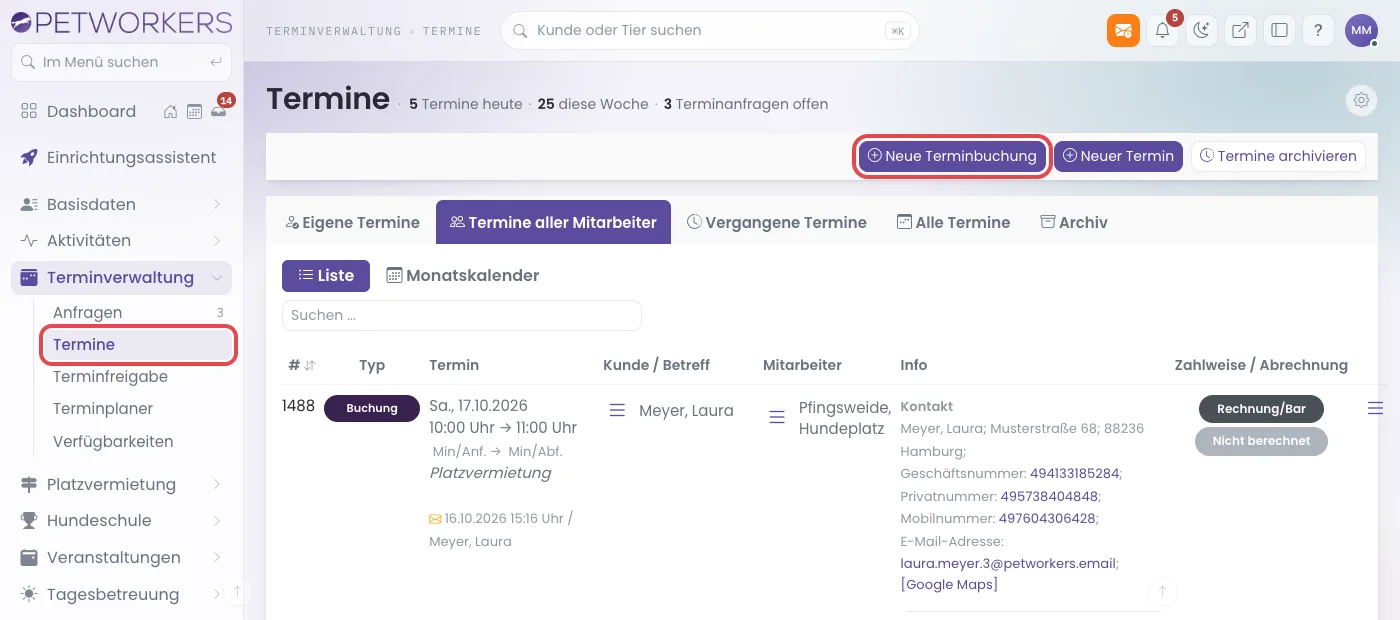Click Privatnummer 495738404848 link
Image resolution: width=1400 pixels, height=620 pixels.
(1049, 496)
